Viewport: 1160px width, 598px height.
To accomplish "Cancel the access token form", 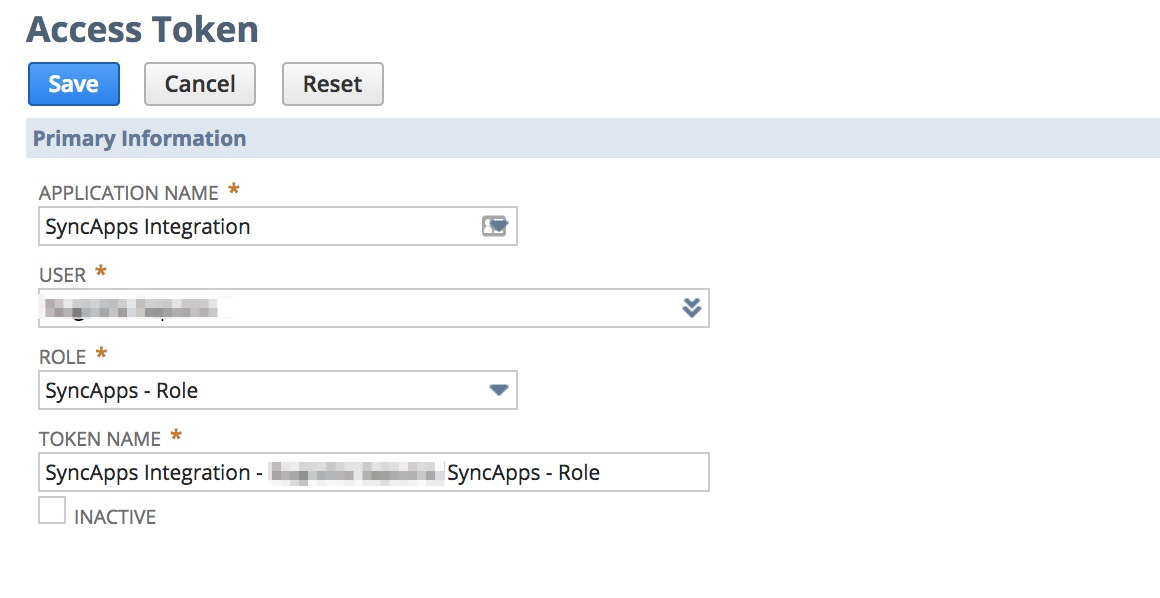I will 200,84.
